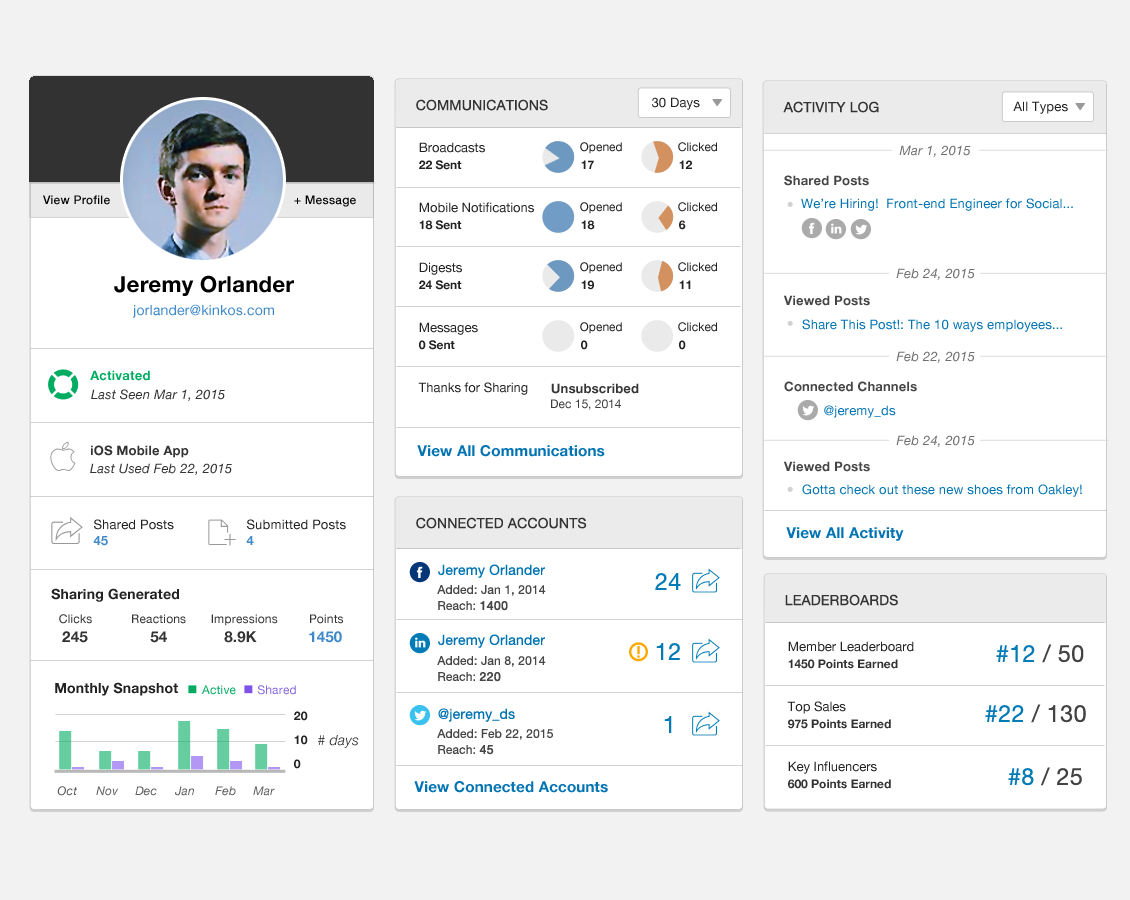Click the share icon in LinkedIn account row
The height and width of the screenshot is (900, 1130).
(706, 651)
